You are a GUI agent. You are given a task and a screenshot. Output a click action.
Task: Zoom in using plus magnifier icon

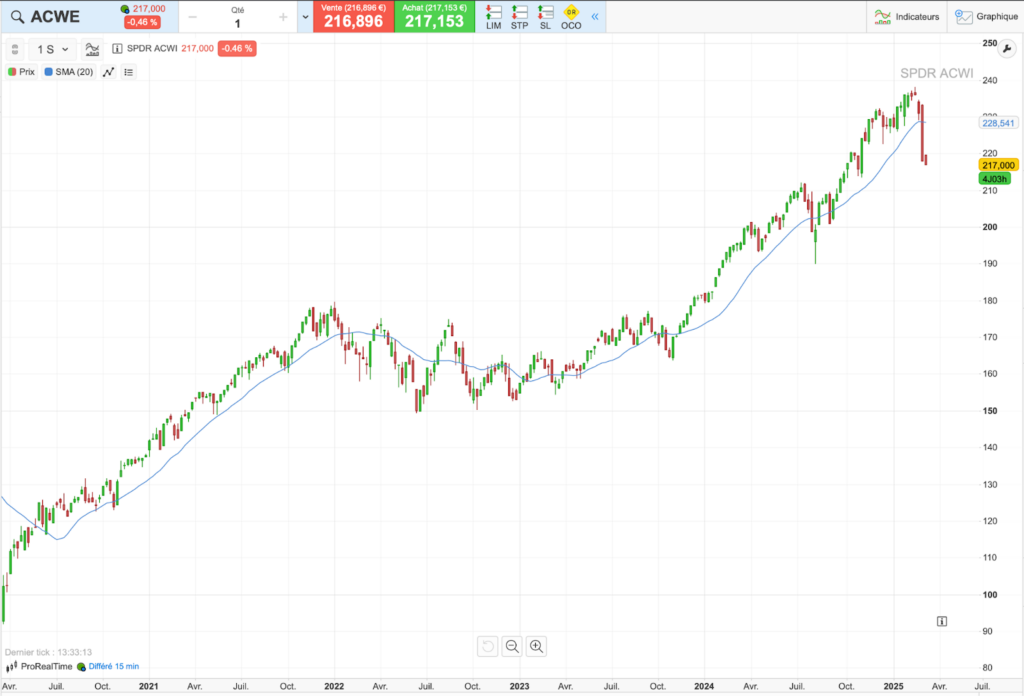coord(536,646)
